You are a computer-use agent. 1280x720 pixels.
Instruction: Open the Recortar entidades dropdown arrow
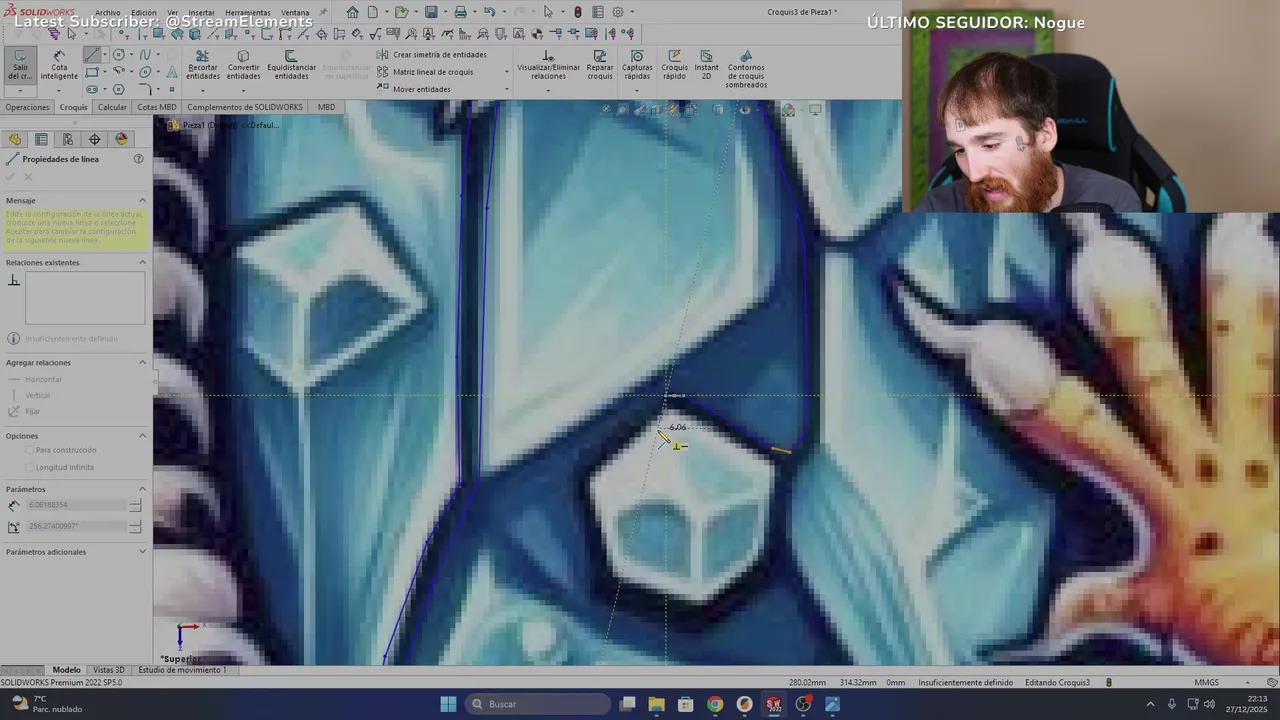tap(202, 91)
